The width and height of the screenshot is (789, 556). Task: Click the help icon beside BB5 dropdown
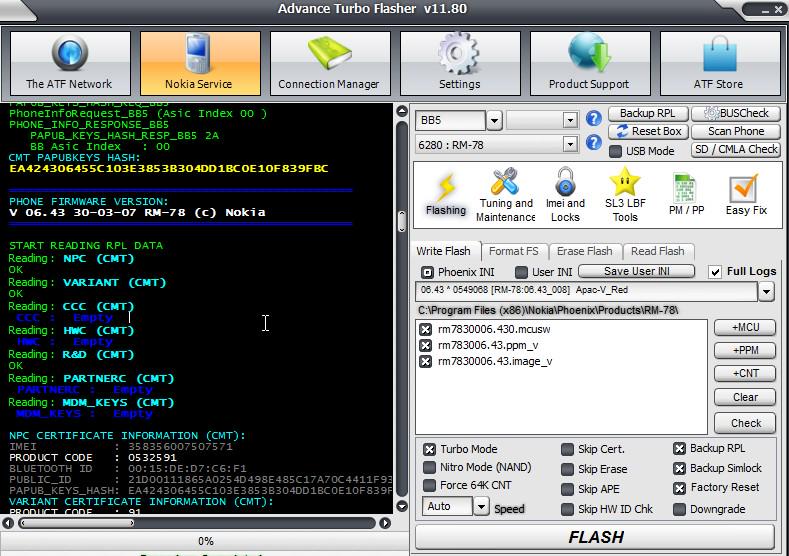pos(594,119)
